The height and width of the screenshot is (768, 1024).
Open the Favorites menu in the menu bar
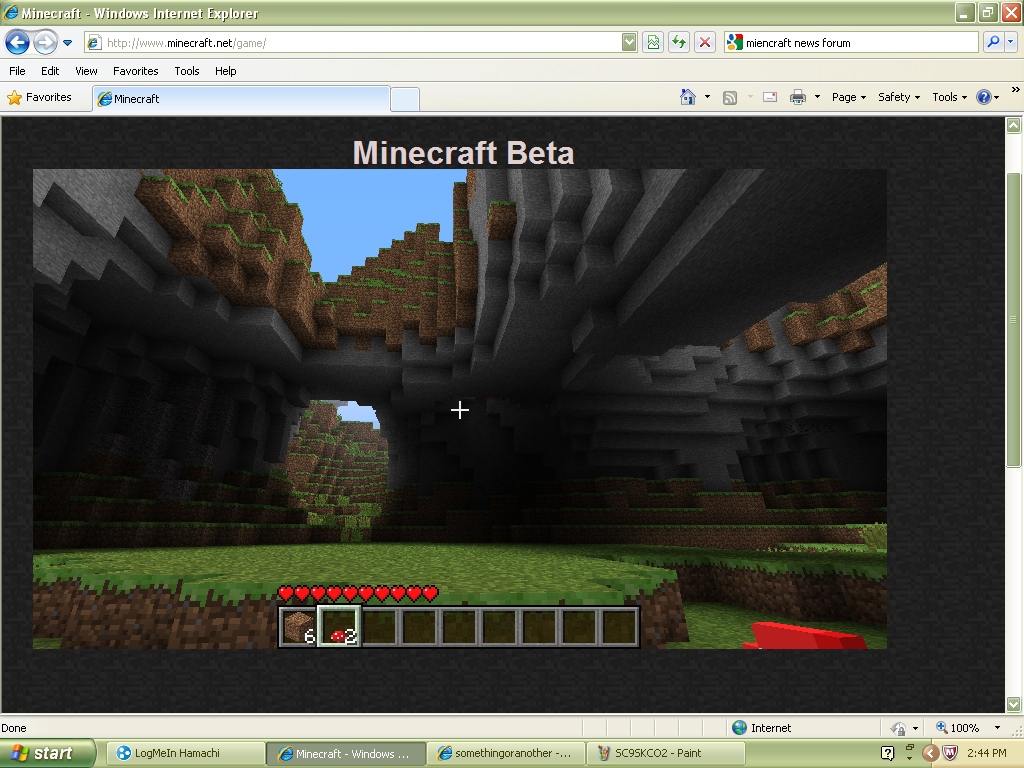[x=135, y=71]
